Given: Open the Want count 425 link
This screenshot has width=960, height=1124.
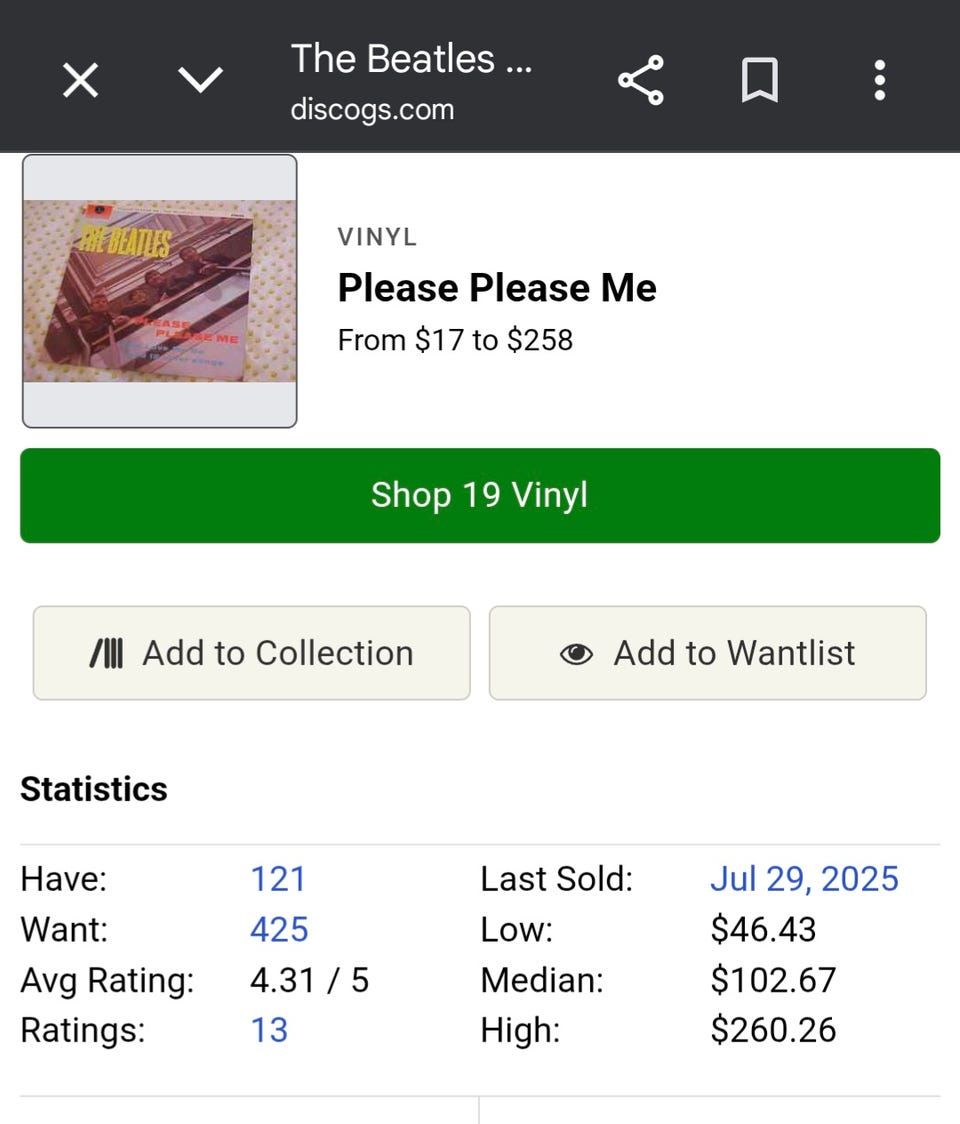Looking at the screenshot, I should coord(279,929).
